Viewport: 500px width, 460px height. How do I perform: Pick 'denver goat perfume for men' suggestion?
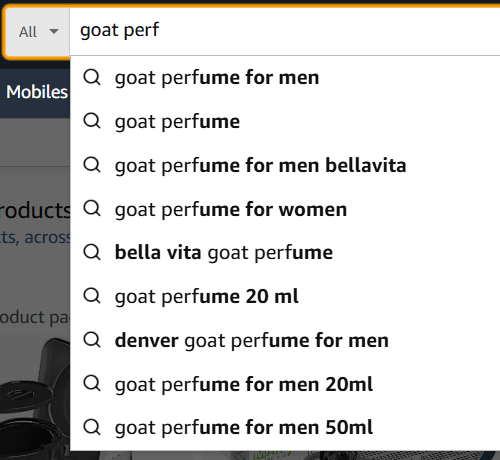[x=285, y=340]
